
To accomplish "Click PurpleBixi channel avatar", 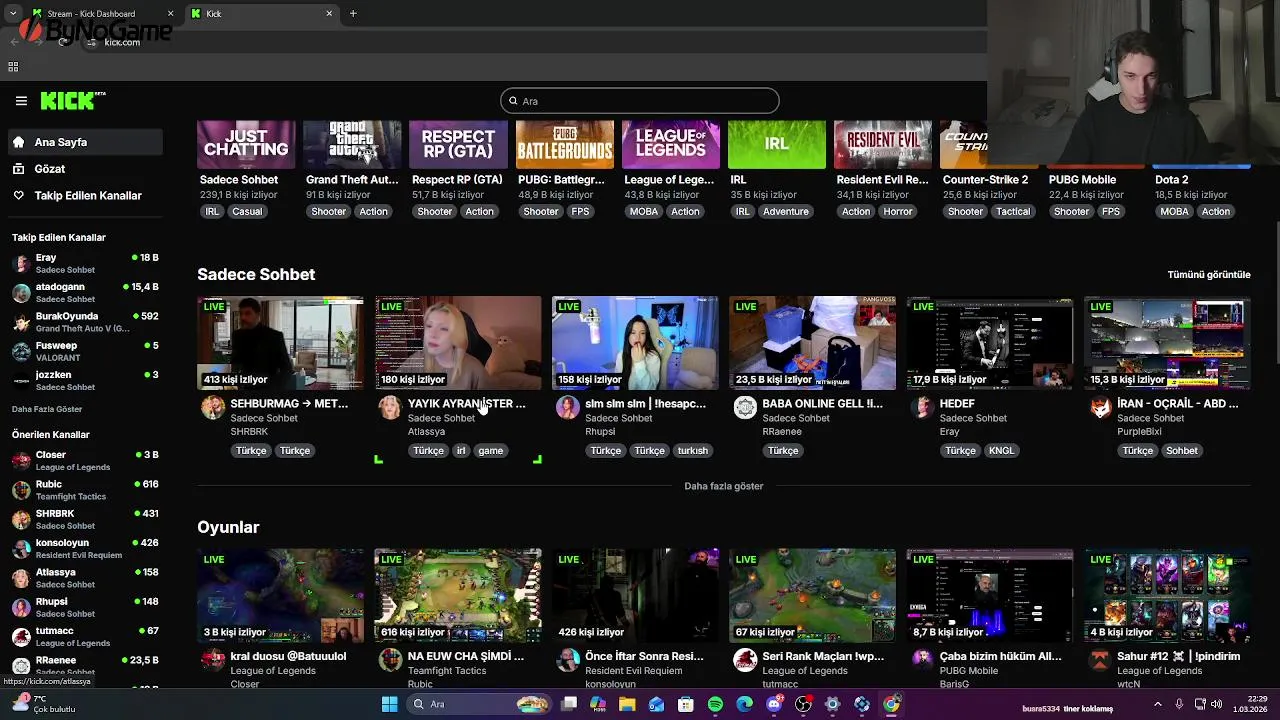I will pos(1100,408).
